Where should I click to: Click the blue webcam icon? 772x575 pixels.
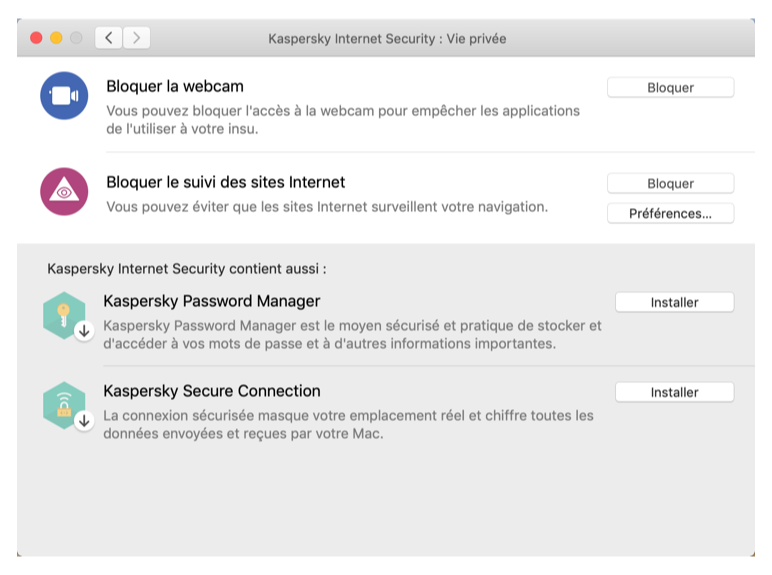tap(64, 96)
